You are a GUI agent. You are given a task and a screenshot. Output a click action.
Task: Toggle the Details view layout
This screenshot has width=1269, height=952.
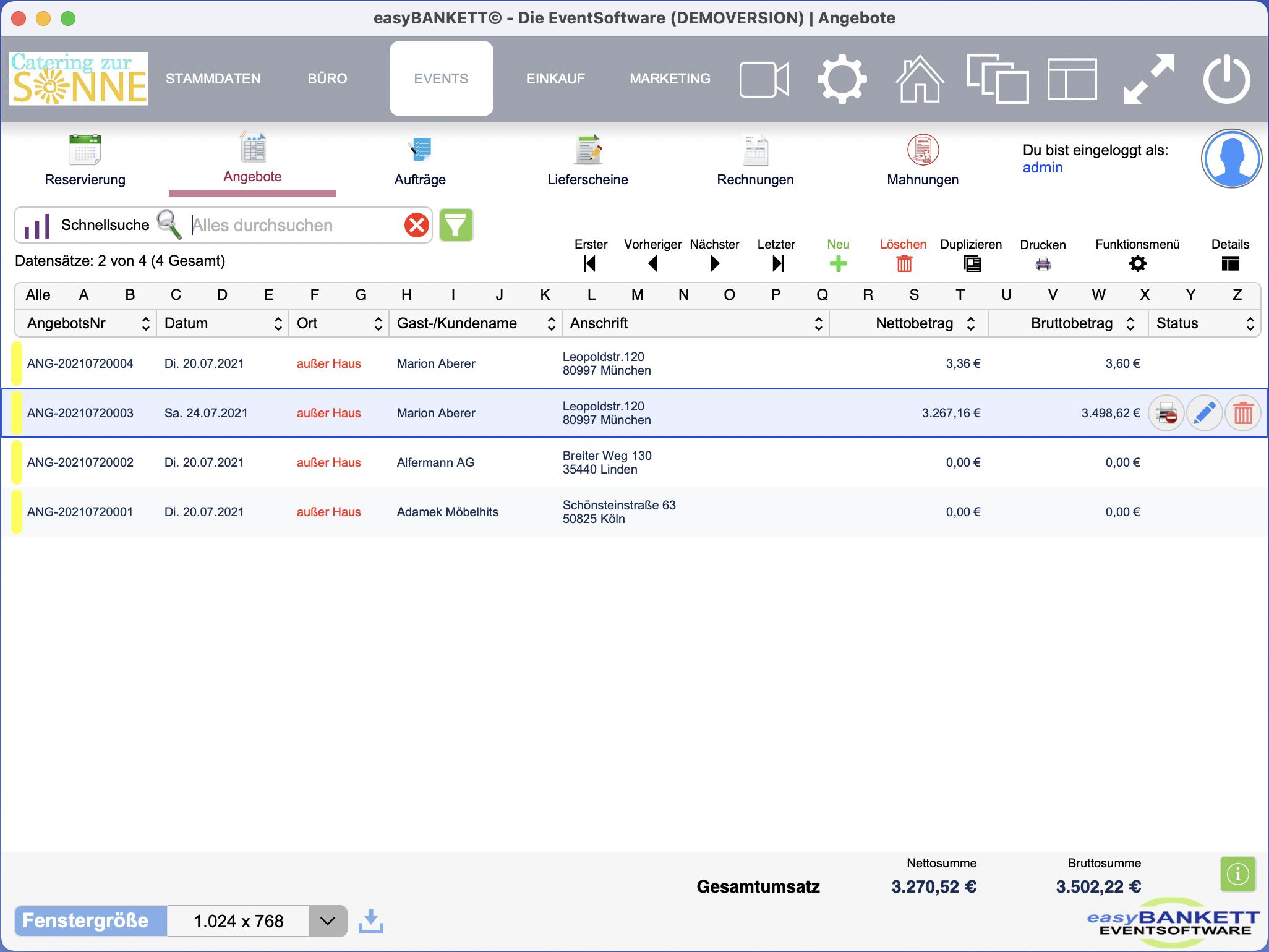tap(1230, 264)
